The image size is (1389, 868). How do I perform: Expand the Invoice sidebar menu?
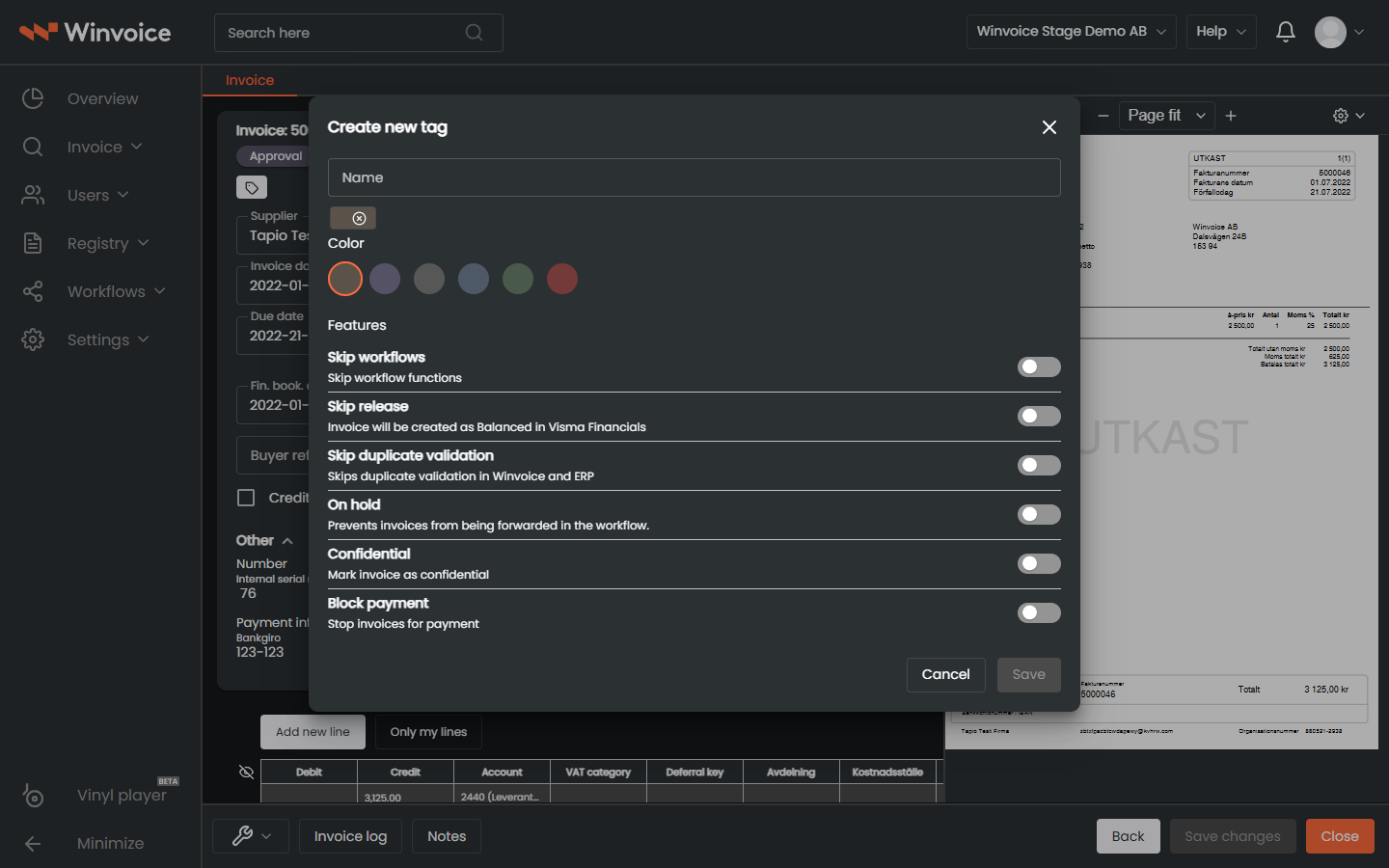[x=136, y=147]
